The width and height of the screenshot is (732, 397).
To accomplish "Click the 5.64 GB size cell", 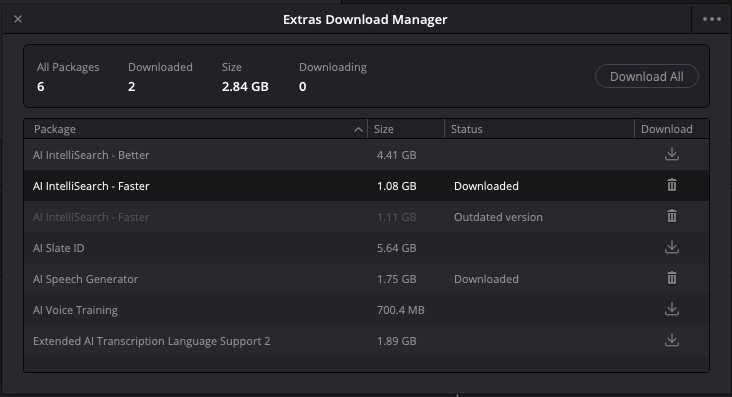I will (x=396, y=248).
